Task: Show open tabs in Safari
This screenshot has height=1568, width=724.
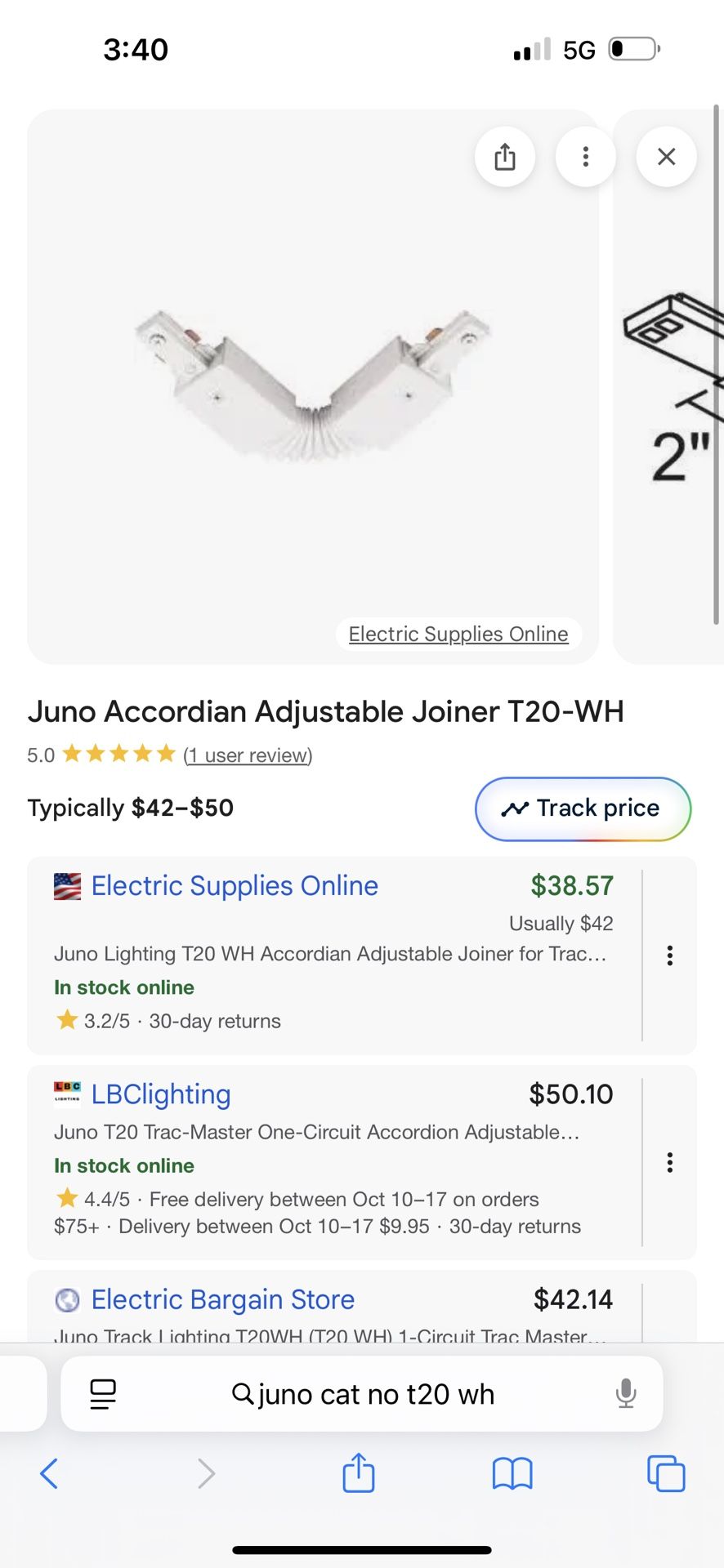Action: [x=666, y=1474]
